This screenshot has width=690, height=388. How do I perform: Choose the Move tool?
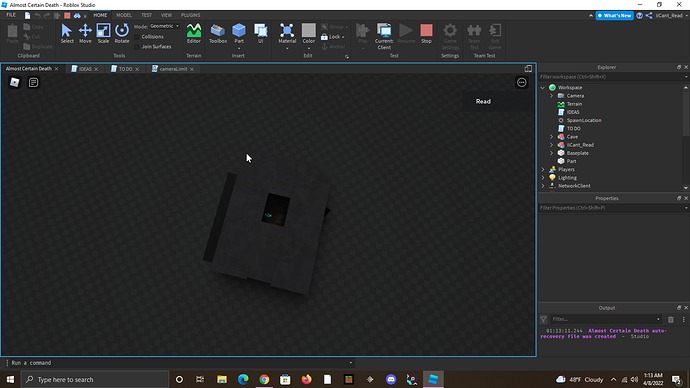(x=85, y=33)
